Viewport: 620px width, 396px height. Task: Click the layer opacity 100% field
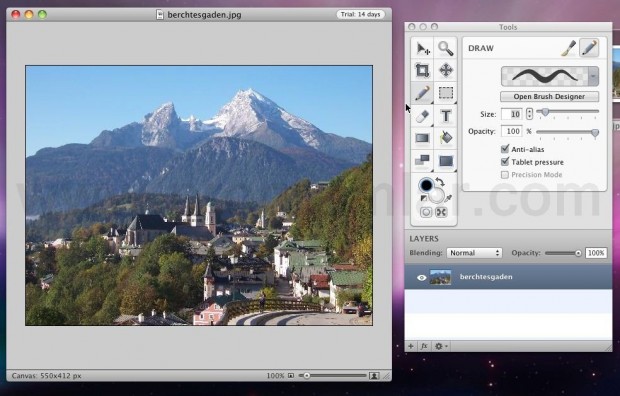click(x=596, y=253)
